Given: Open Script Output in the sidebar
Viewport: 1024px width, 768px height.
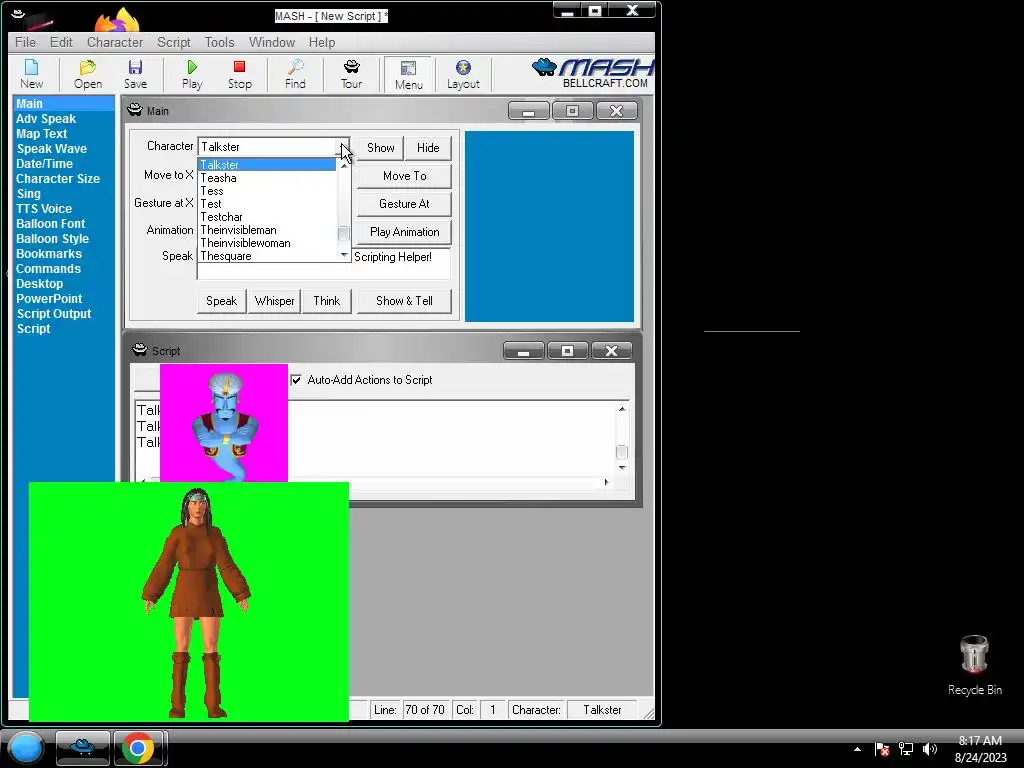Looking at the screenshot, I should coord(54,314).
